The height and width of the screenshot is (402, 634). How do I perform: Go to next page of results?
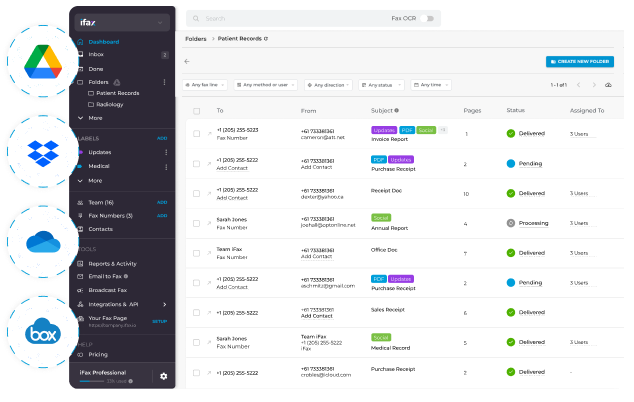596,85
